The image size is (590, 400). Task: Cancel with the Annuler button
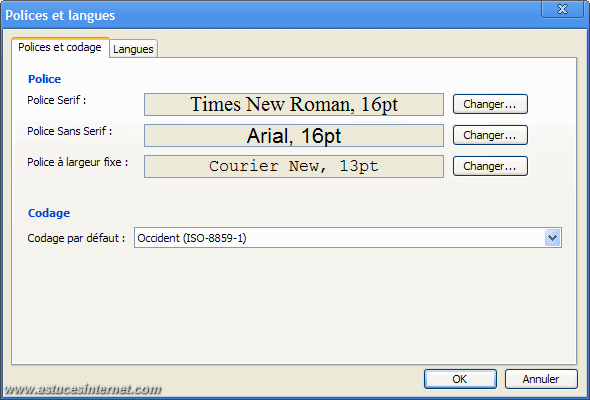click(541, 379)
